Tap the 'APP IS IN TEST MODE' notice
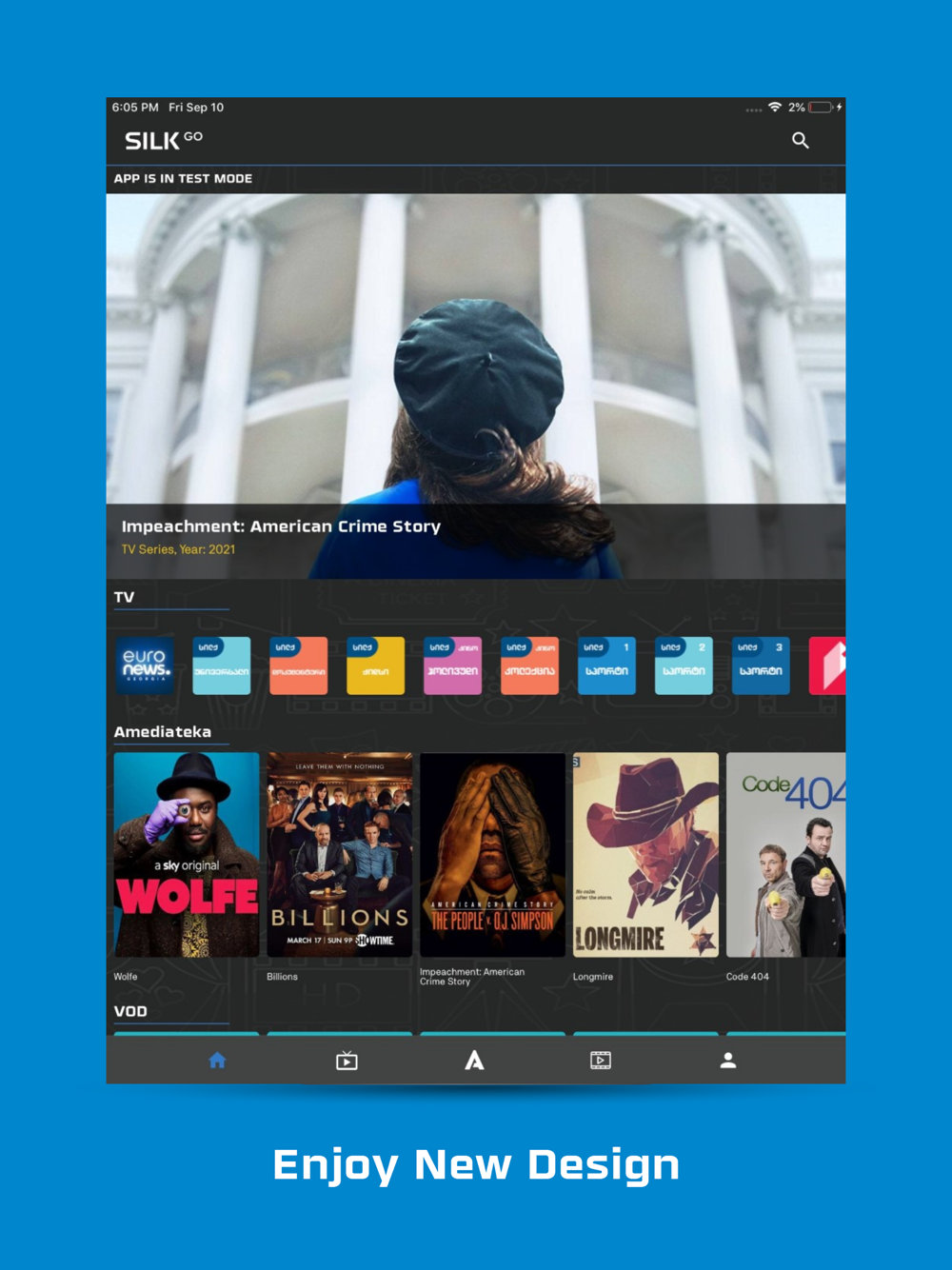This screenshot has width=952, height=1270. [x=183, y=178]
